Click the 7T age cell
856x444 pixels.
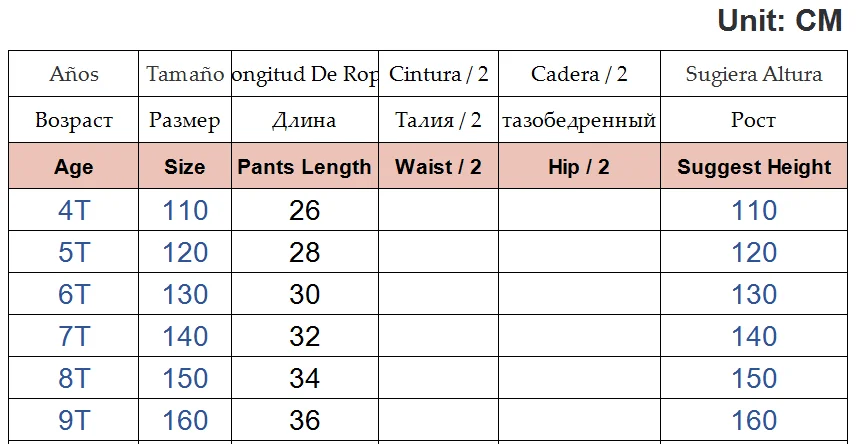(x=74, y=337)
